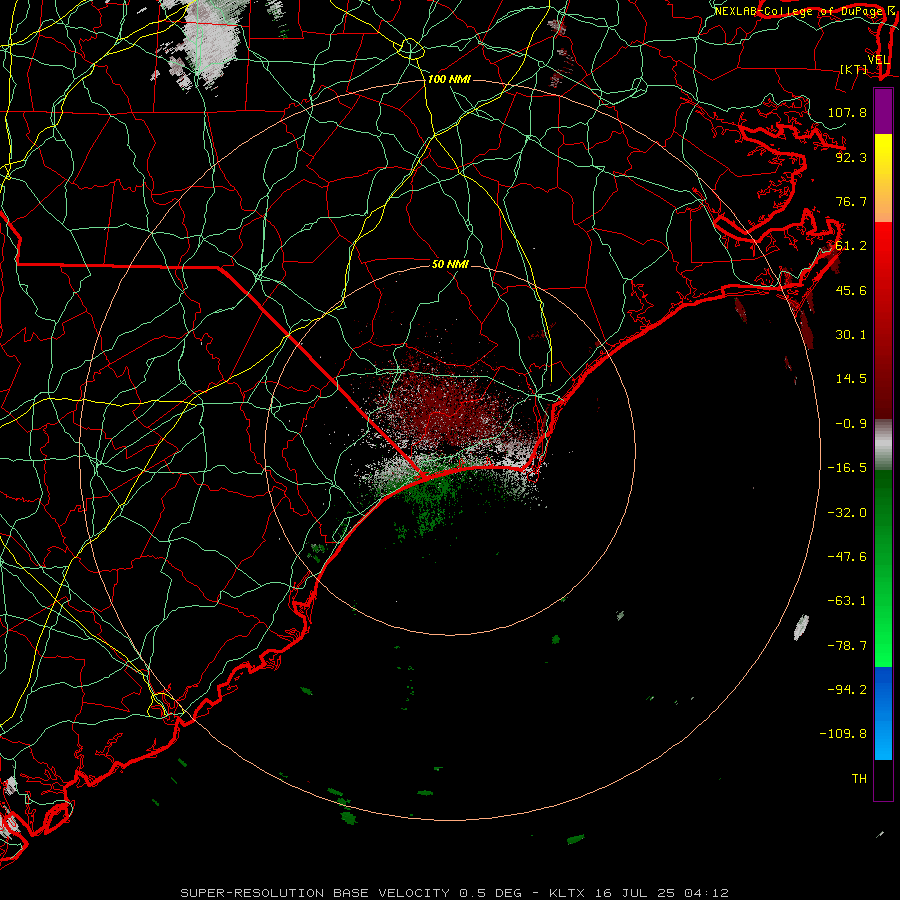This screenshot has width=900, height=900.
Task: Select the 45.6 velocity scale value
Action: click(851, 290)
